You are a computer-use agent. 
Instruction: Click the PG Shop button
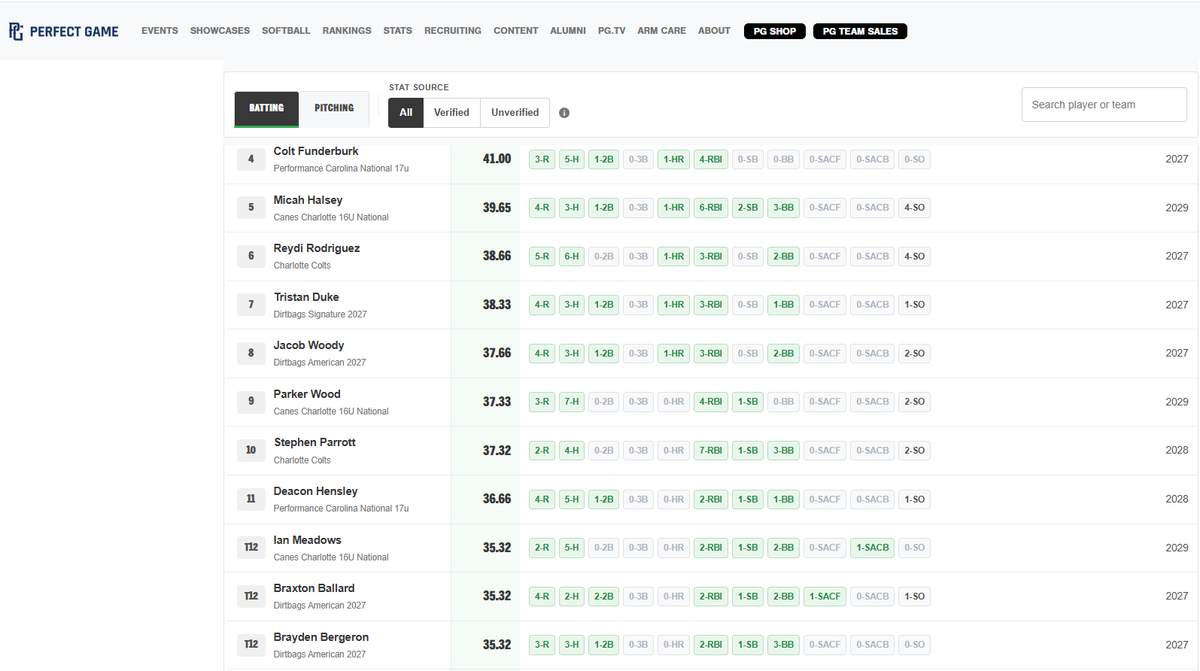click(775, 31)
